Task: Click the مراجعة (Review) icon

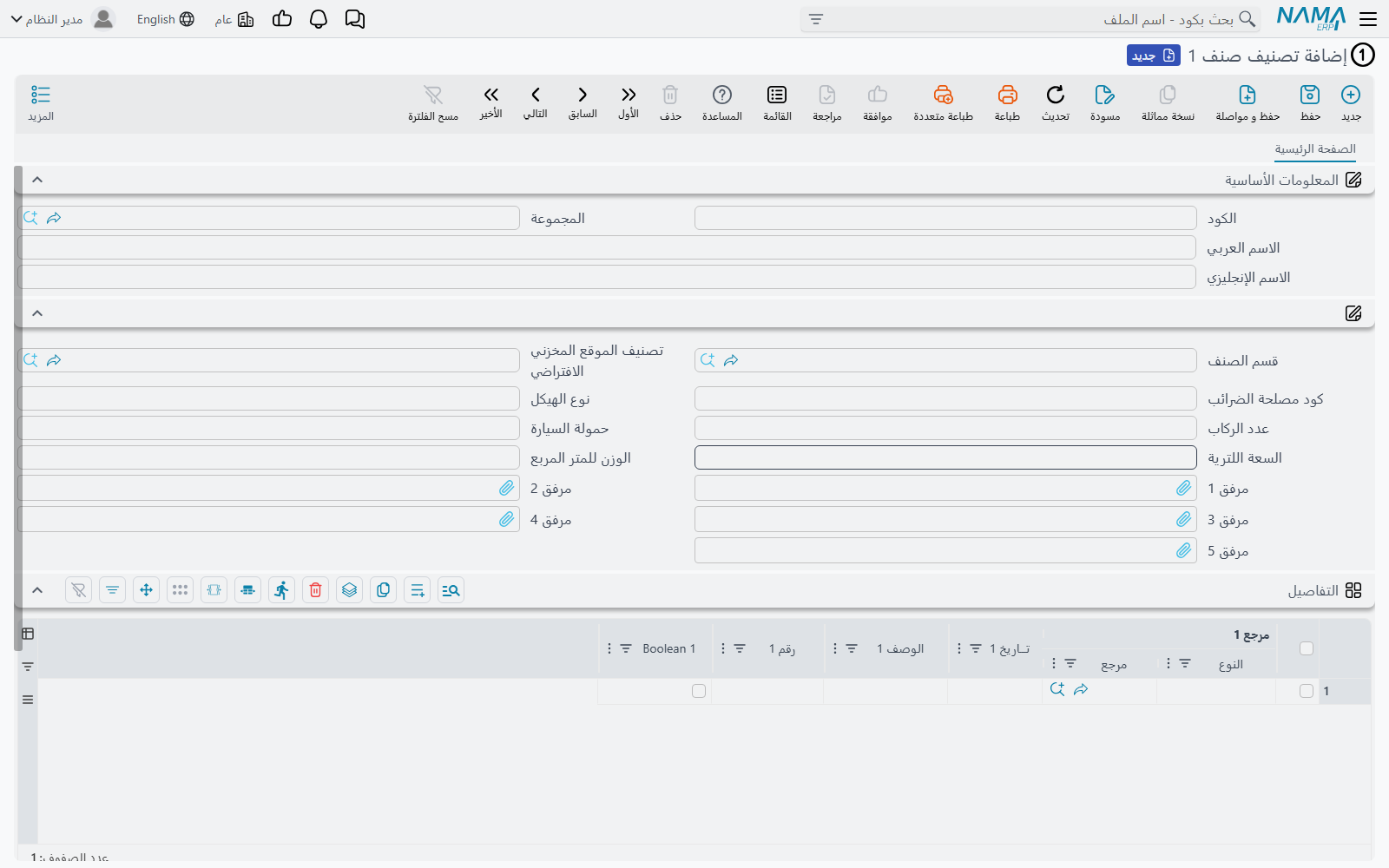Action: click(827, 95)
